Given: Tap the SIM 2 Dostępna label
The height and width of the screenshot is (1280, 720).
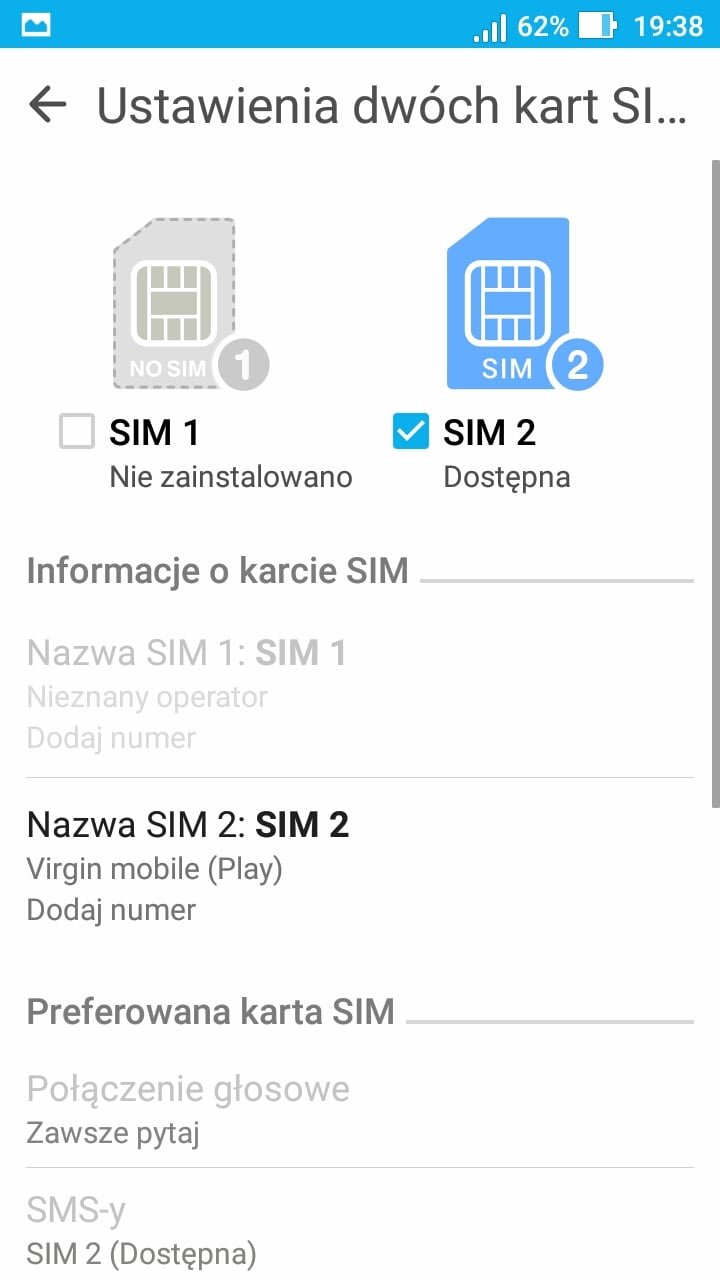Looking at the screenshot, I should click(506, 477).
